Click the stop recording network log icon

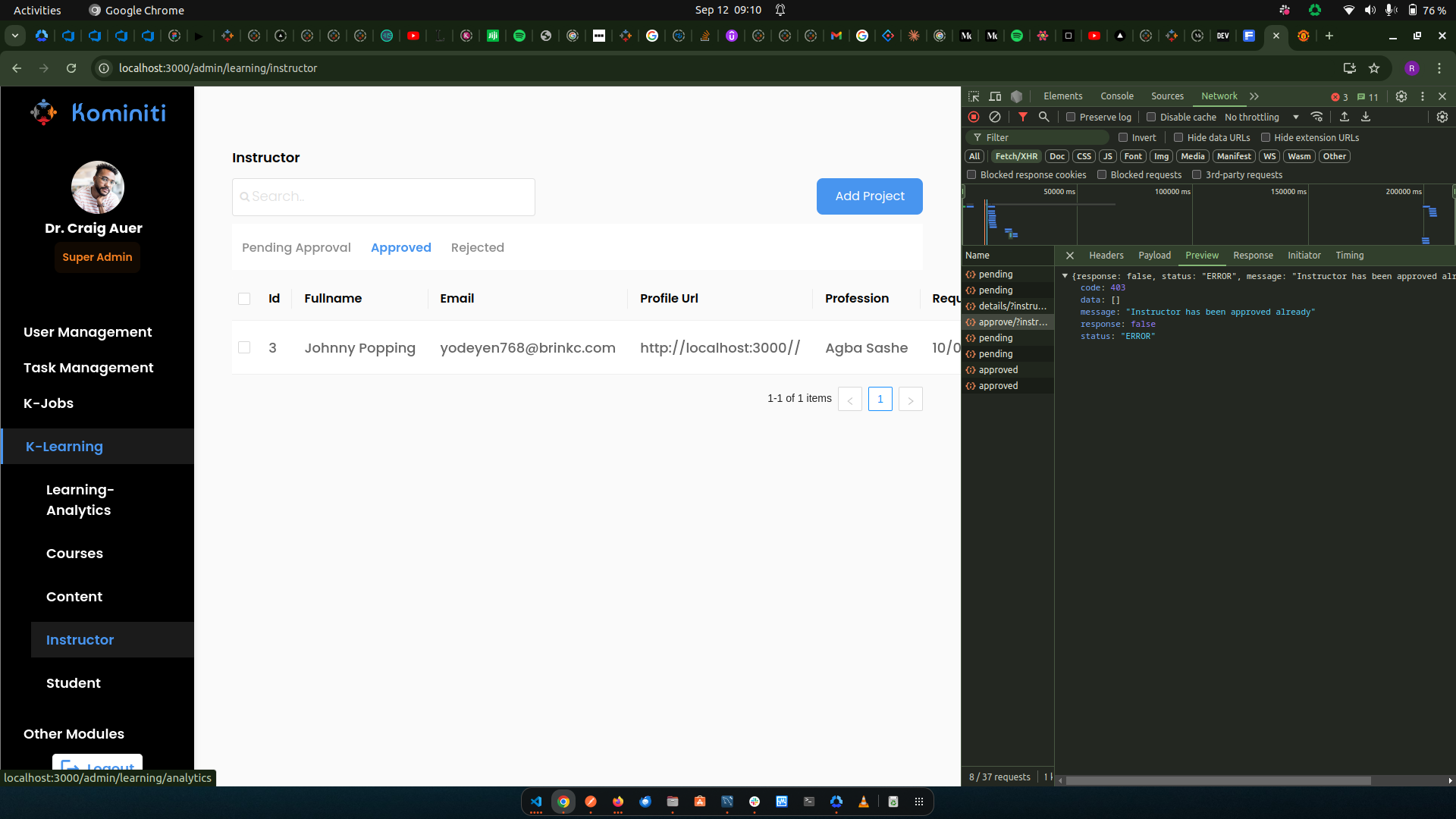[x=974, y=117]
